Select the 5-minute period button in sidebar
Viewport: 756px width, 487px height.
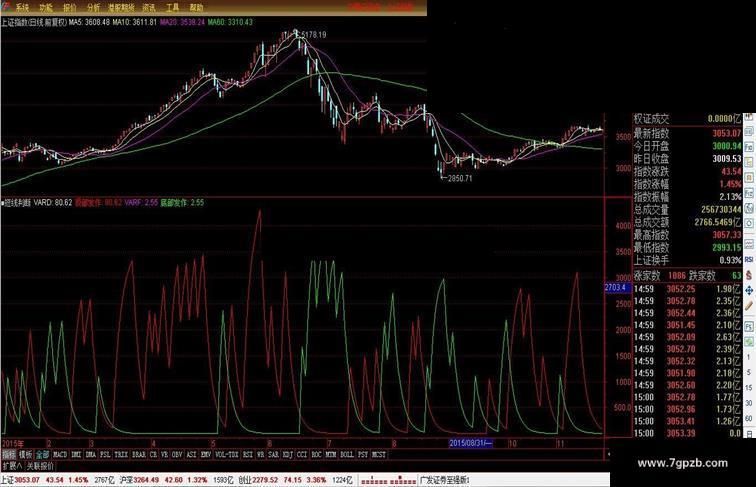(x=749, y=373)
